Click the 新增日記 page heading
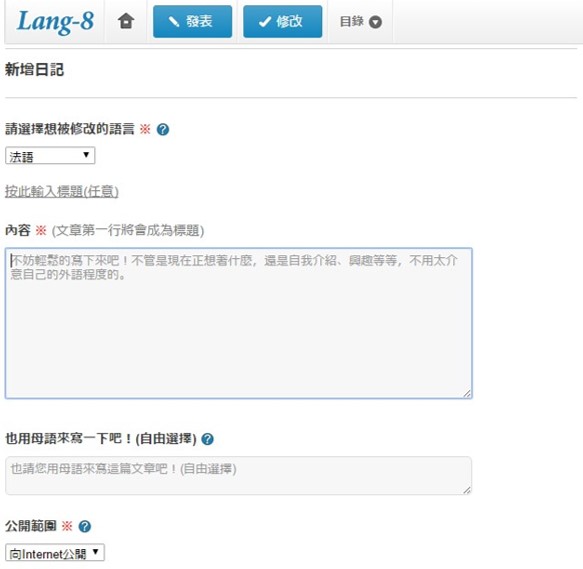The image size is (583, 569). [x=34, y=70]
